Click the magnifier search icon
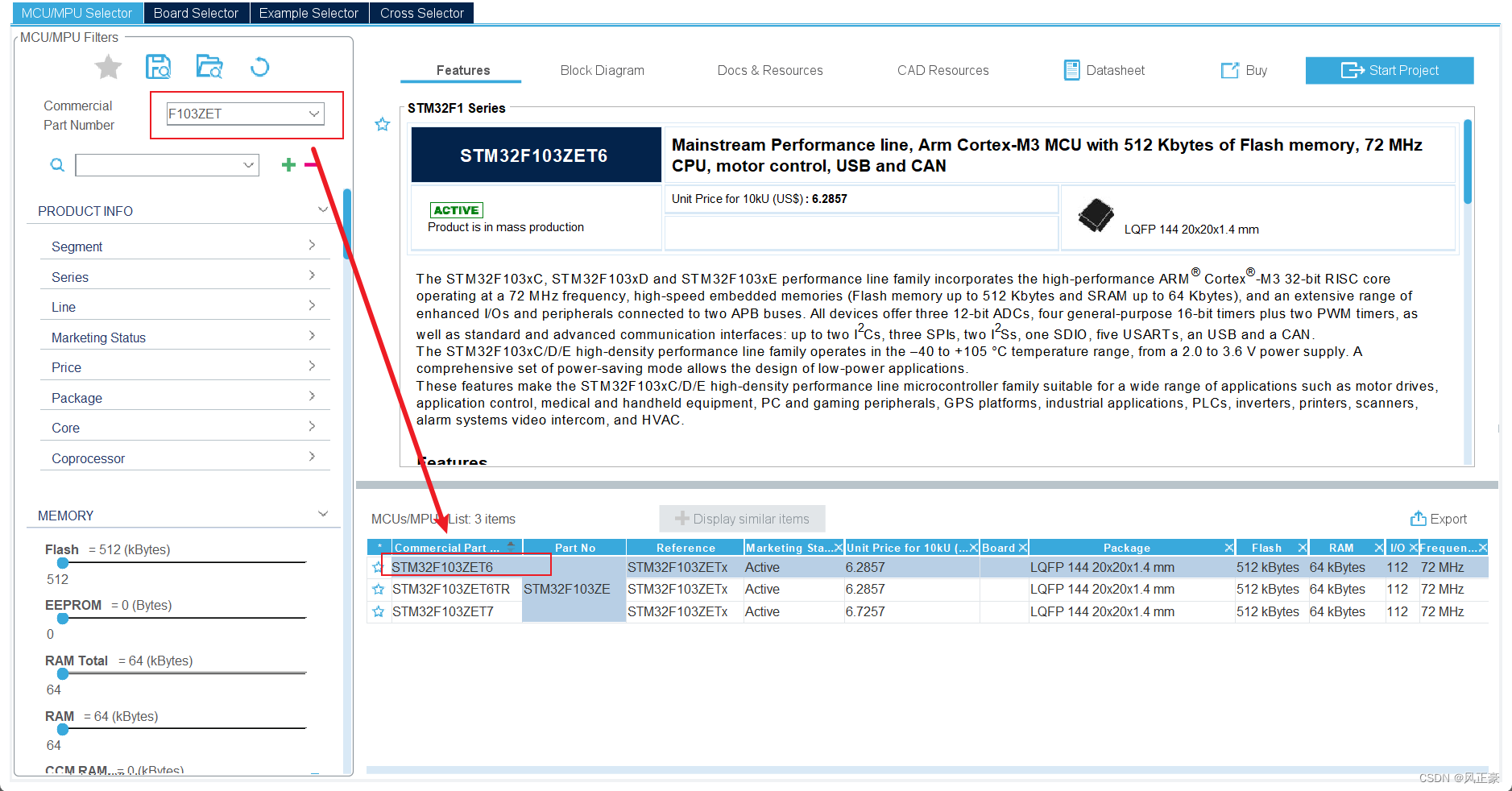The height and width of the screenshot is (791, 1512). 57,165
